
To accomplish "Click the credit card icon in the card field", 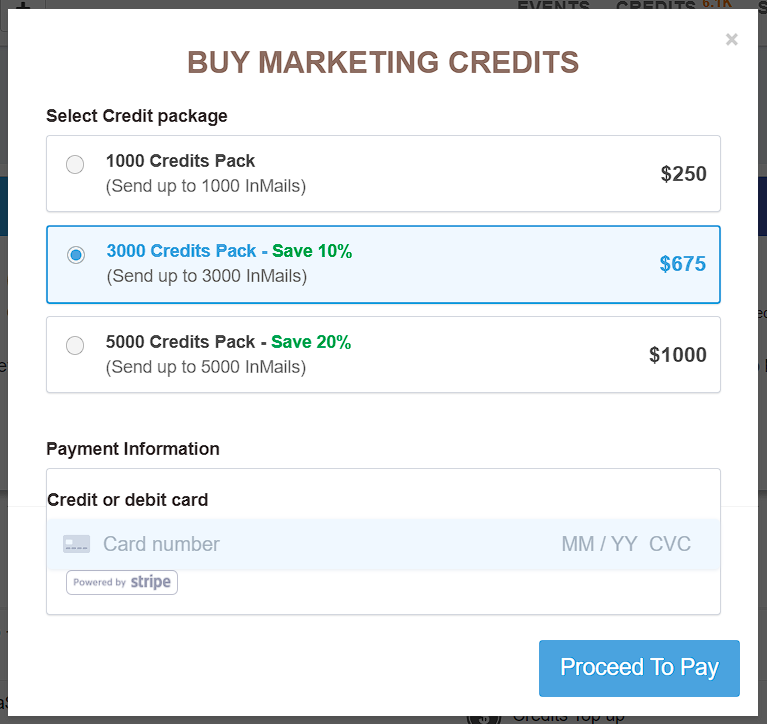I will tap(77, 544).
